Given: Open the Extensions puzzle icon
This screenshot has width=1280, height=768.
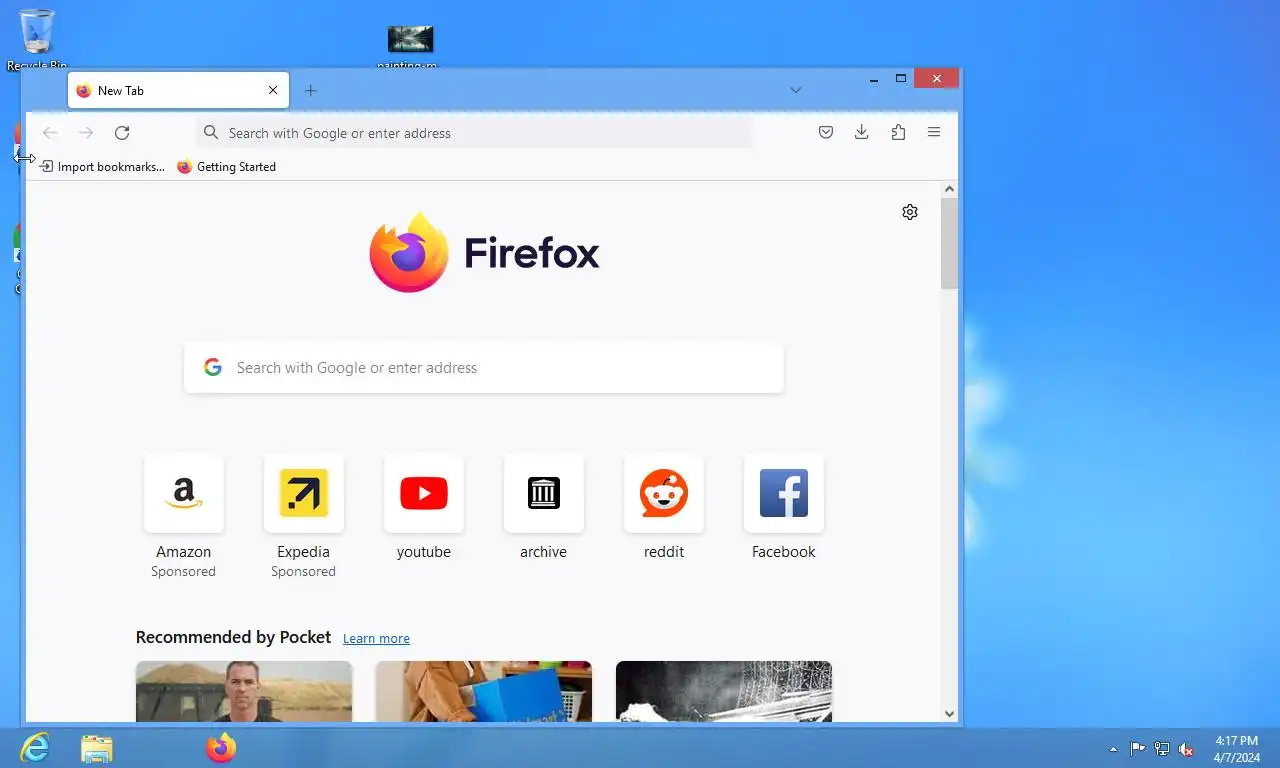Looking at the screenshot, I should click(x=898, y=132).
